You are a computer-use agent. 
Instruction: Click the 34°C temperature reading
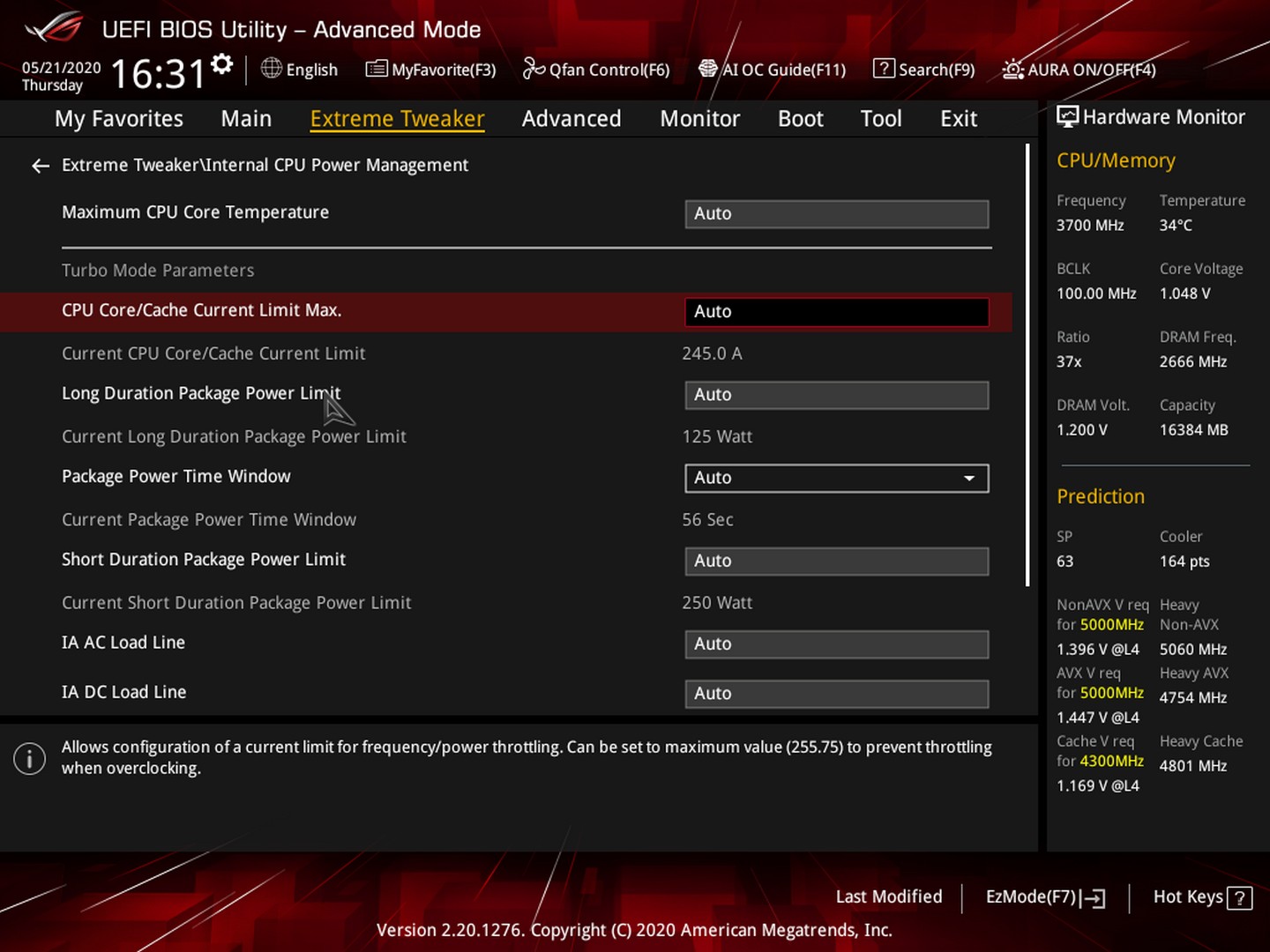[x=1176, y=226]
